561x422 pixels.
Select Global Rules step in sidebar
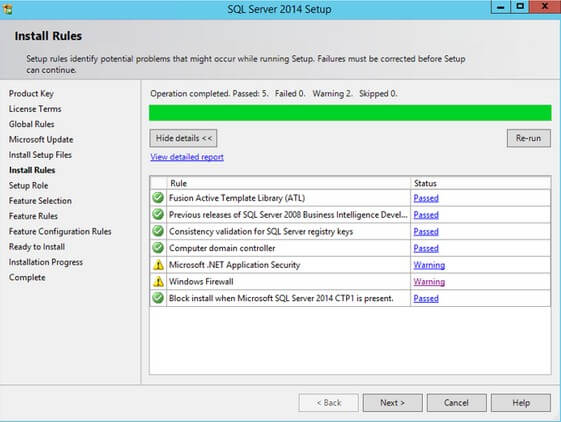click(31, 124)
